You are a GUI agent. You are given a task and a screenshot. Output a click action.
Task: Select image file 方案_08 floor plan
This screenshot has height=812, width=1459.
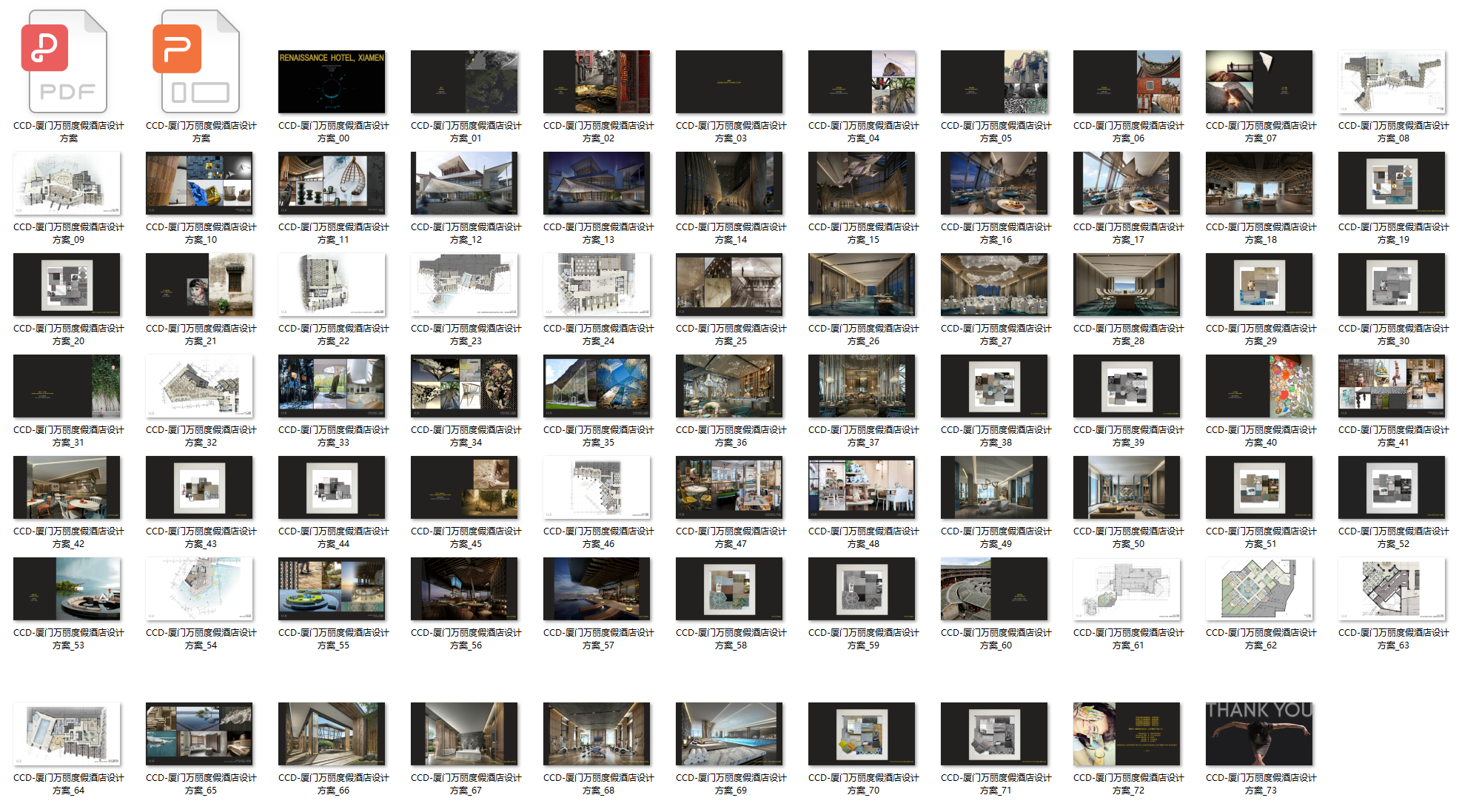[1392, 81]
